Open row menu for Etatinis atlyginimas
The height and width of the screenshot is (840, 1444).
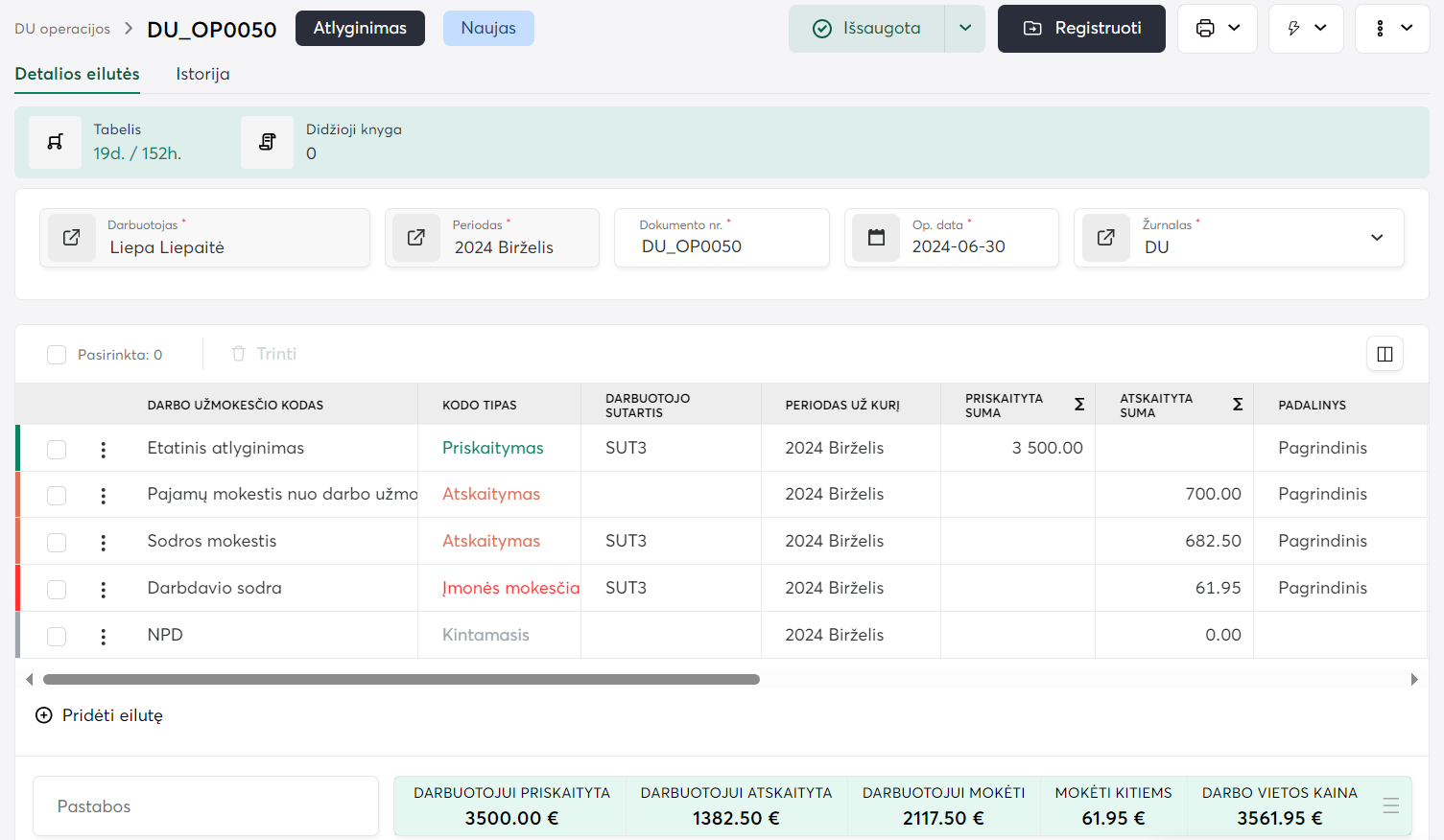104,449
